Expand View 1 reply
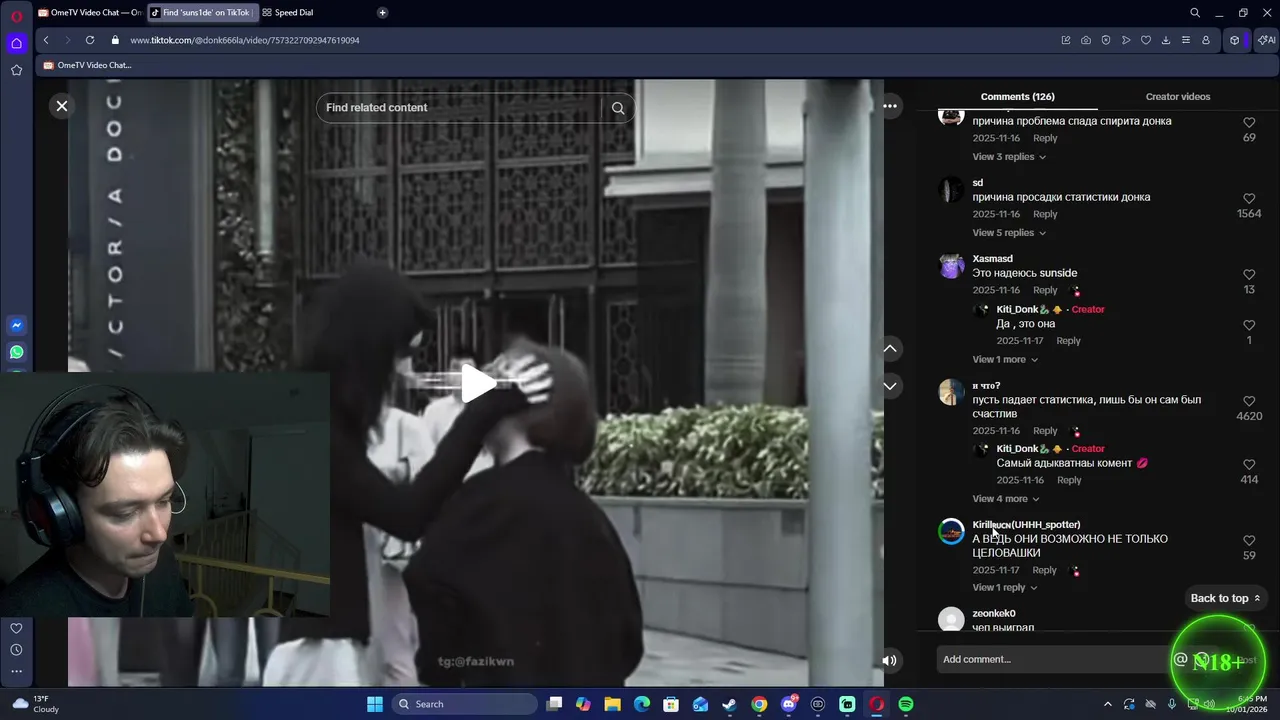 [x=1005, y=588]
